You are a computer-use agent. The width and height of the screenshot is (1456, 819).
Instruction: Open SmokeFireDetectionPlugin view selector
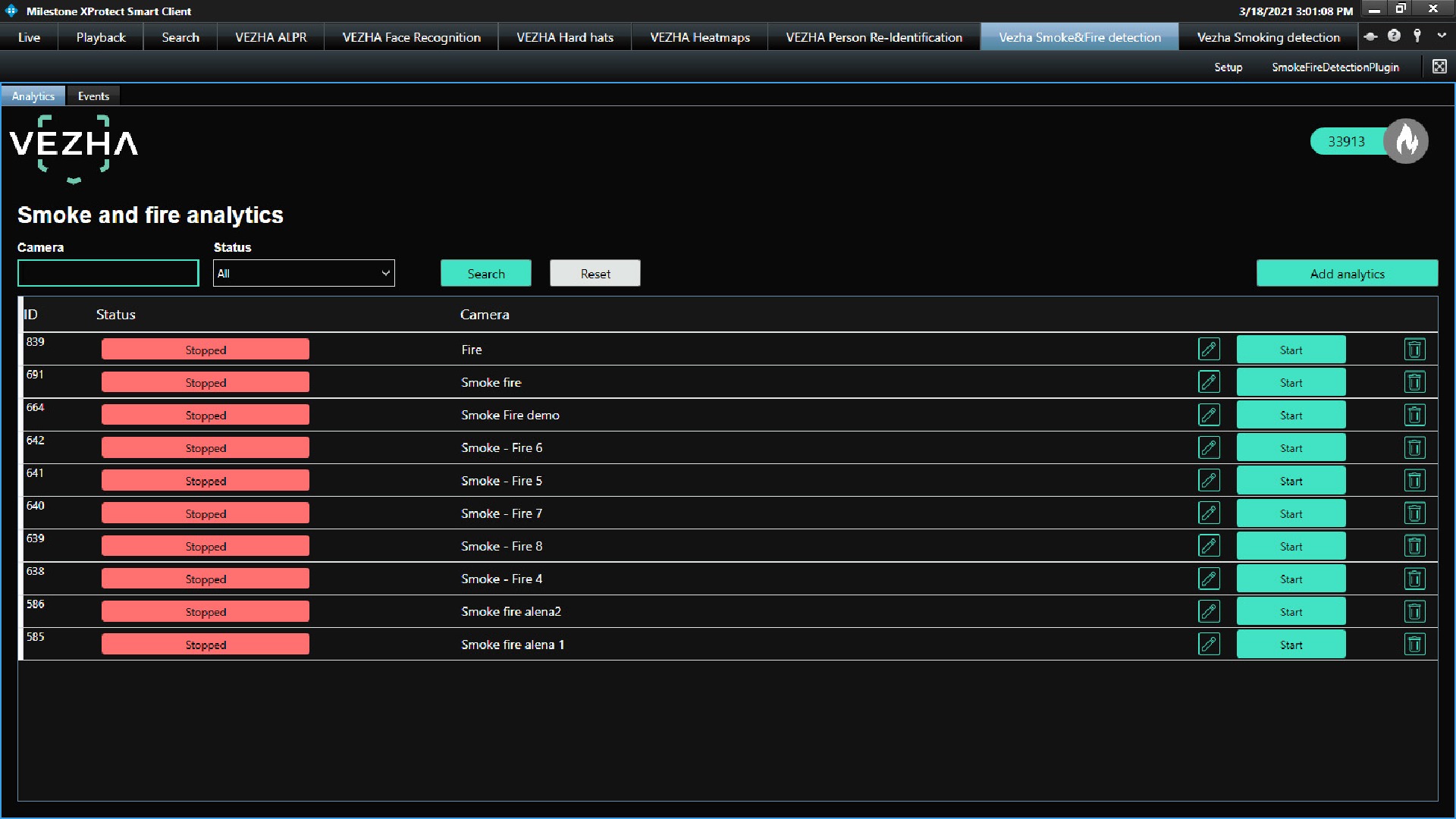pos(1335,67)
